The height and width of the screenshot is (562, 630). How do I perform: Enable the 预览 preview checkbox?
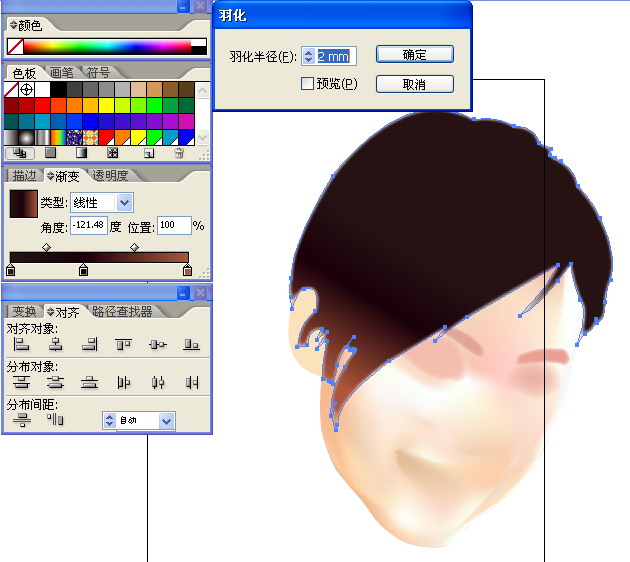click(x=308, y=84)
